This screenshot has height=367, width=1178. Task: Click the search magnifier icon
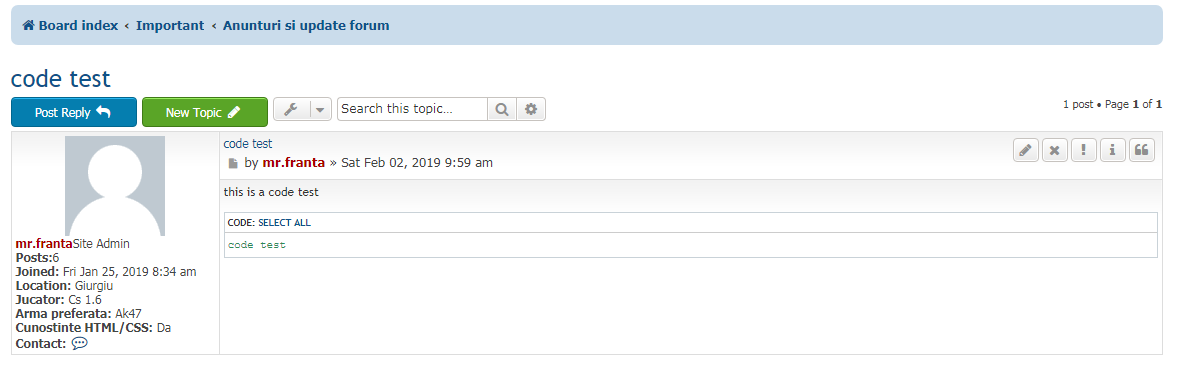(502, 109)
